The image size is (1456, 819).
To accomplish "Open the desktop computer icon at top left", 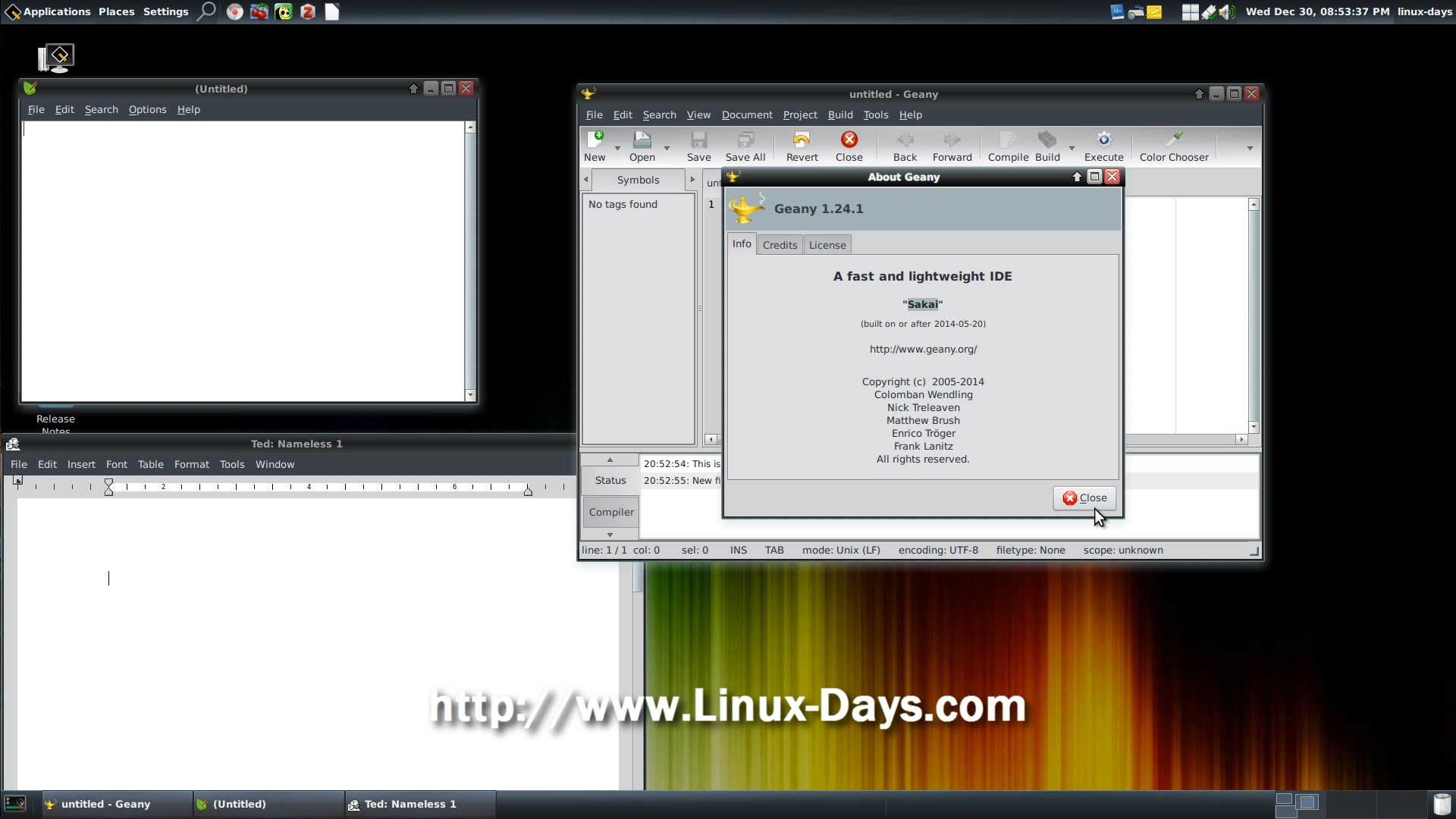I will pyautogui.click(x=56, y=58).
